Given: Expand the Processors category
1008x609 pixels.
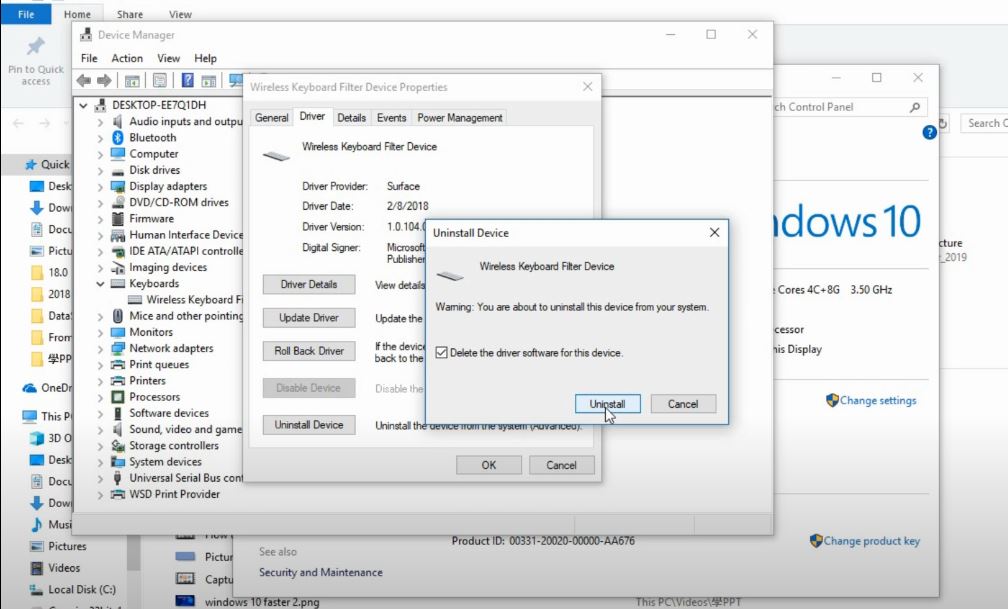Looking at the screenshot, I should coord(100,397).
